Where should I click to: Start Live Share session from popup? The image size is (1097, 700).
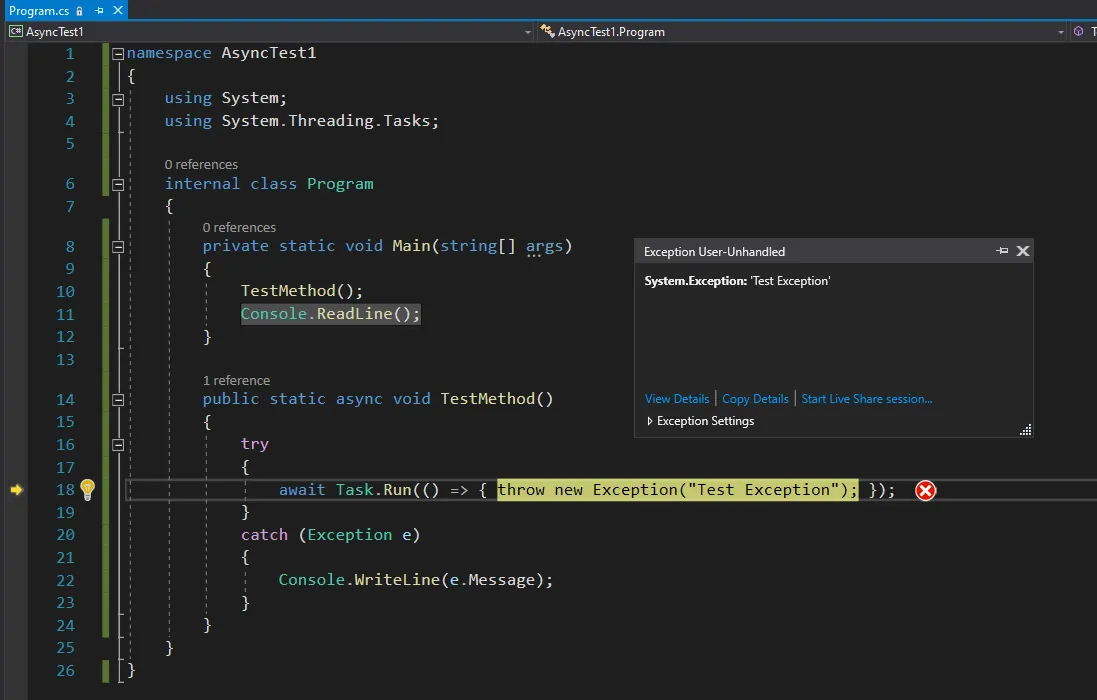pos(866,398)
